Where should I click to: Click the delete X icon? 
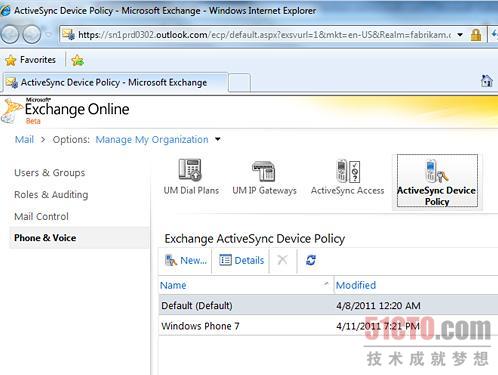282,260
